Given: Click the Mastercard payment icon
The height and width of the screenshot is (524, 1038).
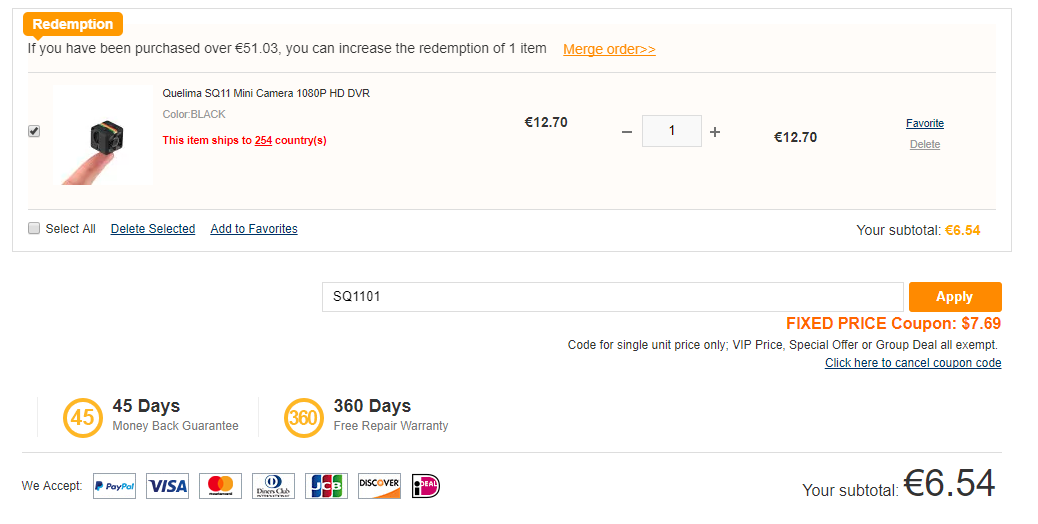Looking at the screenshot, I should tap(220, 486).
